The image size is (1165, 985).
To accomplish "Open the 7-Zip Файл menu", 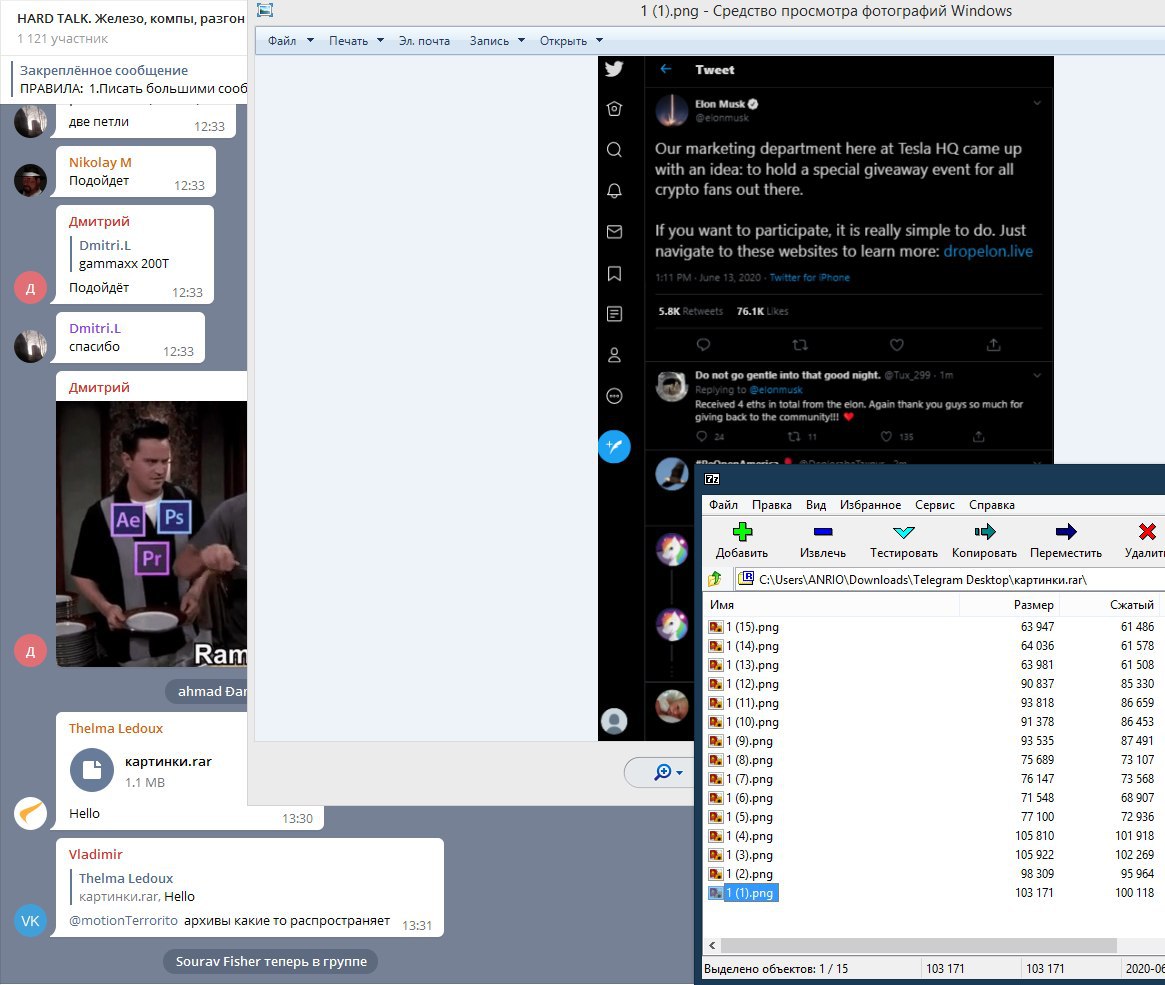I will pyautogui.click(x=723, y=504).
